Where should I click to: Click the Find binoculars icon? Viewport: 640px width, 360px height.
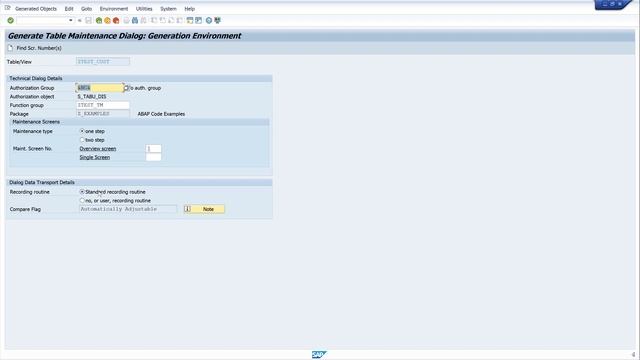coord(135,20)
